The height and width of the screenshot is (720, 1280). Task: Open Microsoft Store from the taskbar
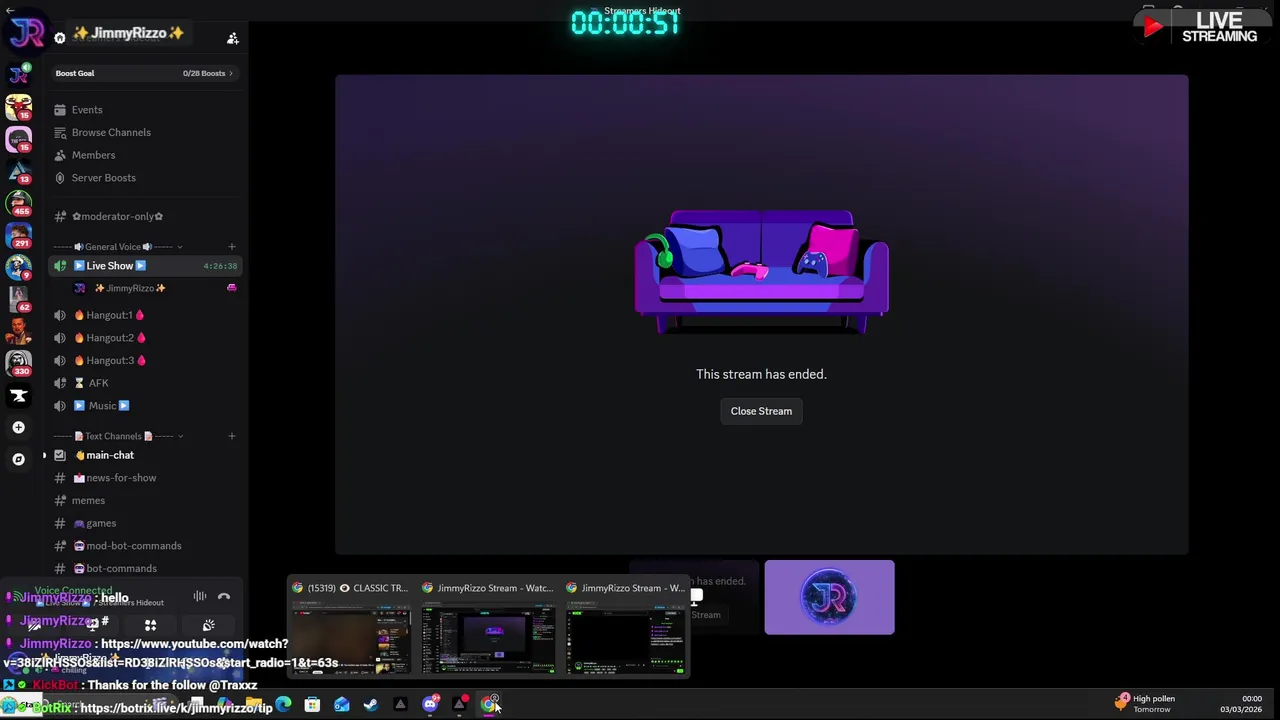click(312, 705)
